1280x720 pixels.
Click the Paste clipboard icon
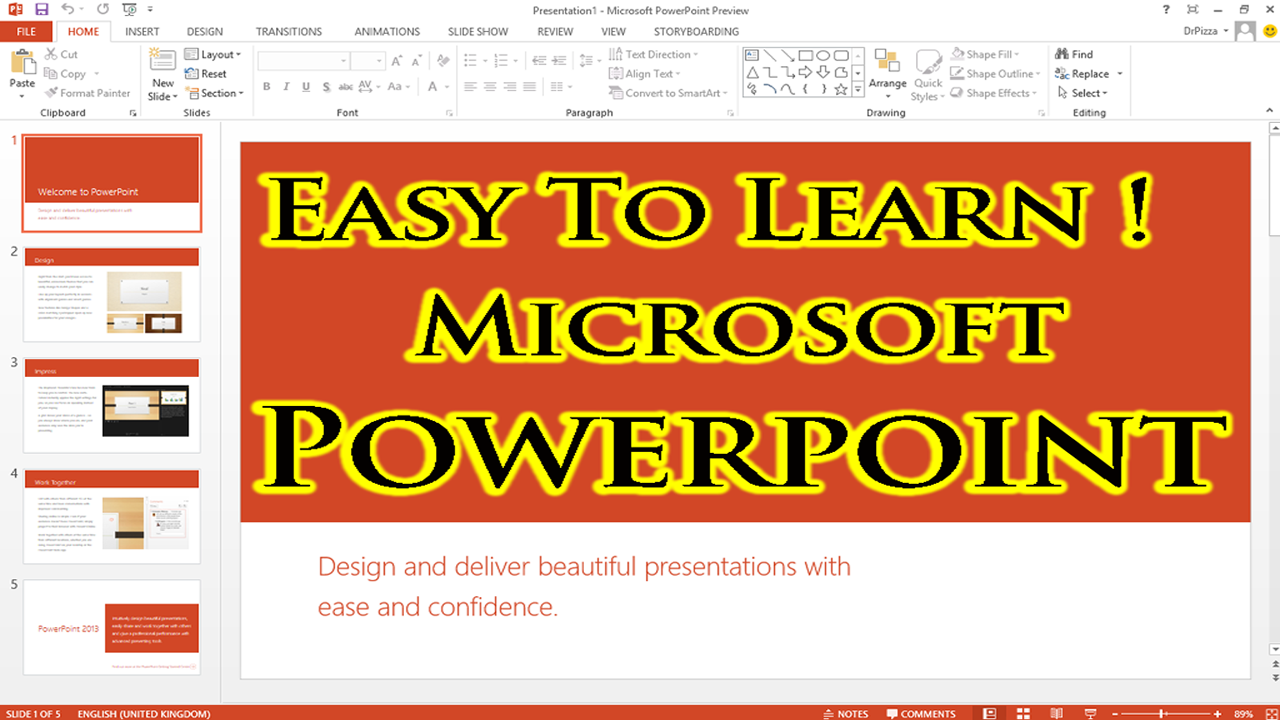click(22, 65)
